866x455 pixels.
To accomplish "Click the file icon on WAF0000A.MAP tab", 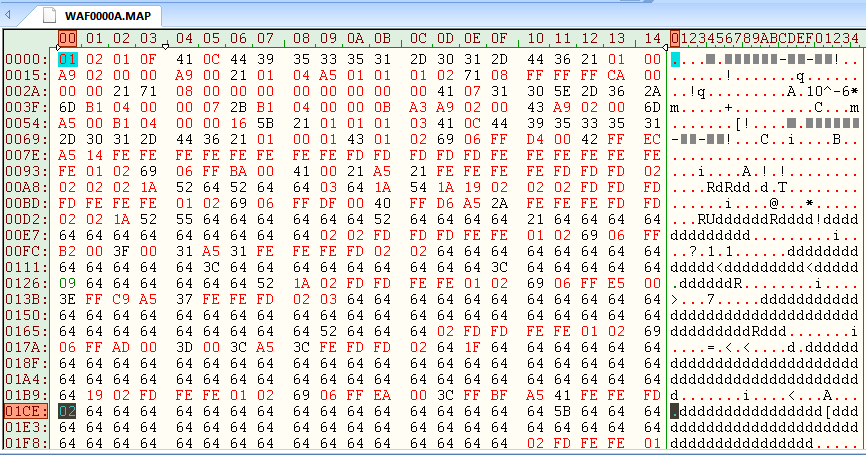I will pos(48,17).
